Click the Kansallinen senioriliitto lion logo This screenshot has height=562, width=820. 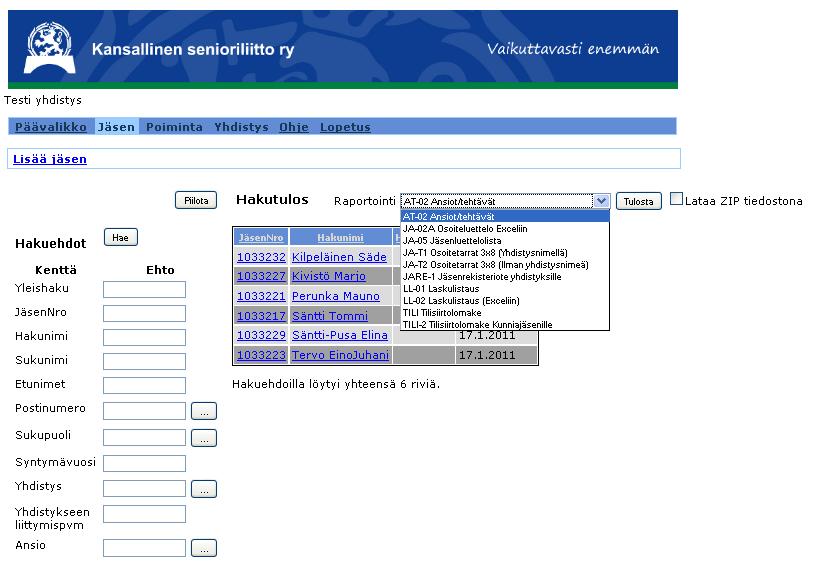[x=50, y=47]
